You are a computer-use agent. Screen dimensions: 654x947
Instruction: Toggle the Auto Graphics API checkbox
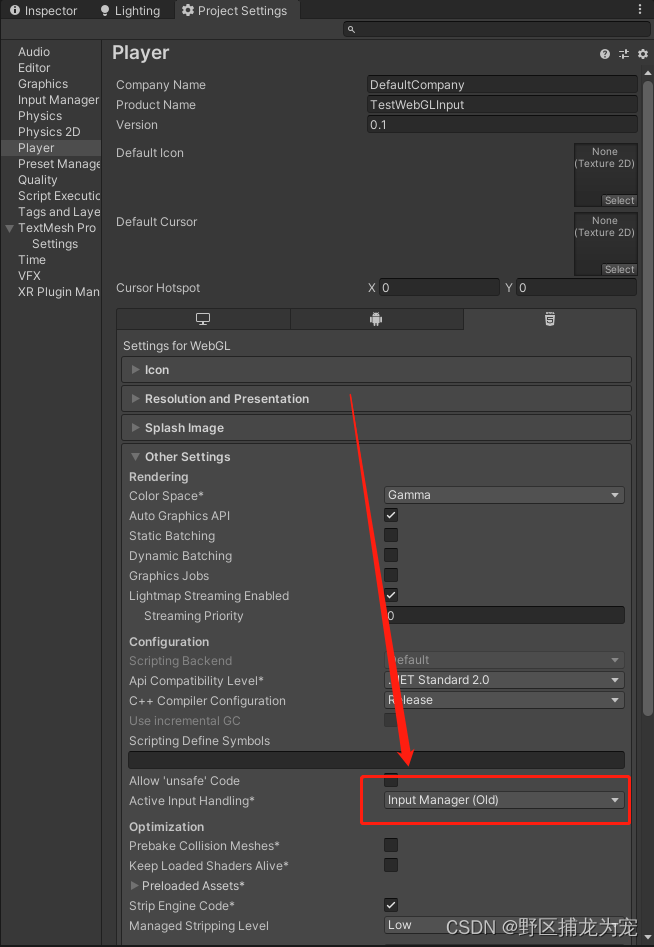(x=390, y=516)
